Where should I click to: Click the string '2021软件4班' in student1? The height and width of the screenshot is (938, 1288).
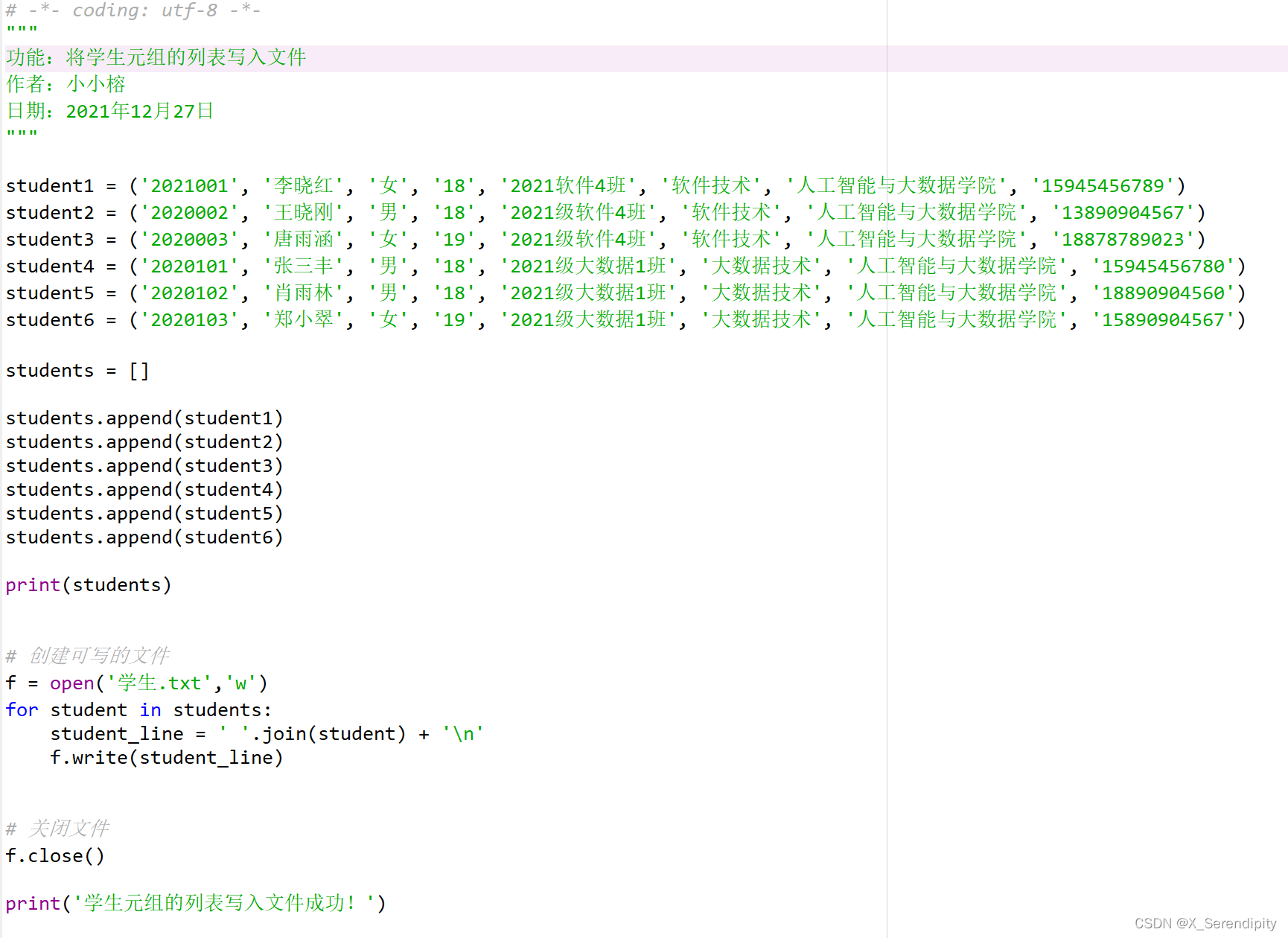click(568, 185)
